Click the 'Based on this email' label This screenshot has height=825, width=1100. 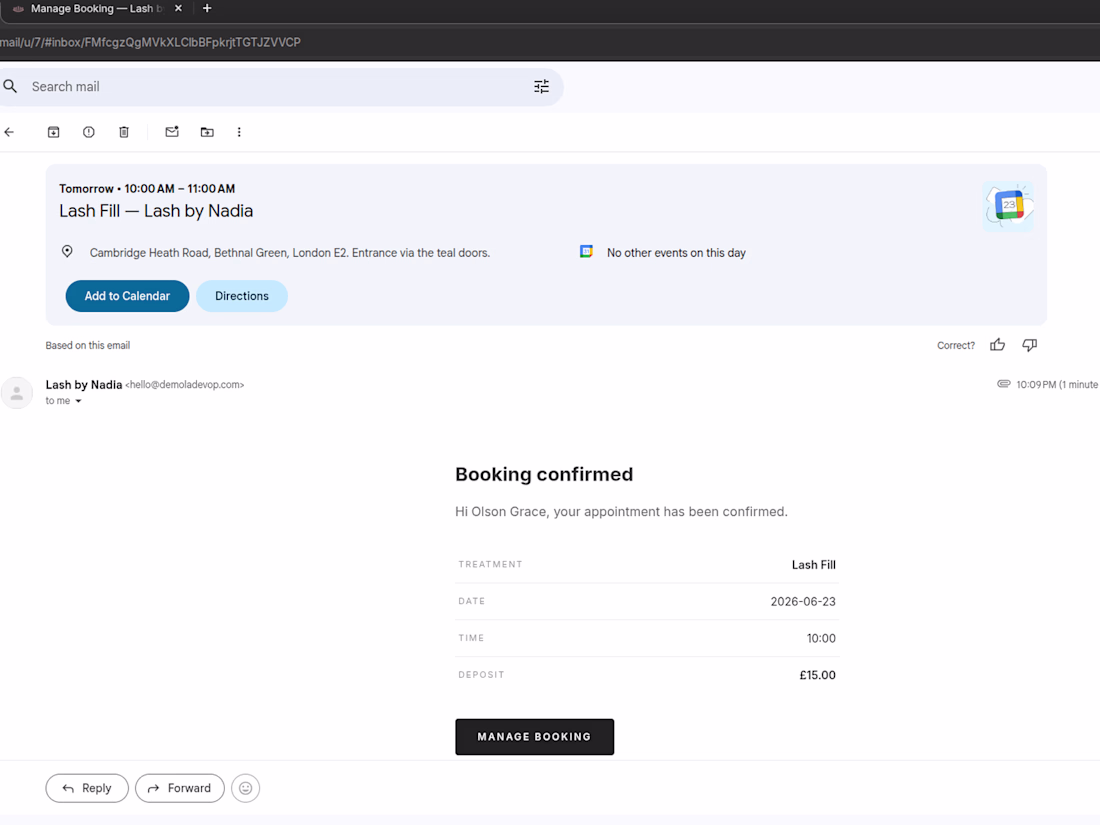88,345
